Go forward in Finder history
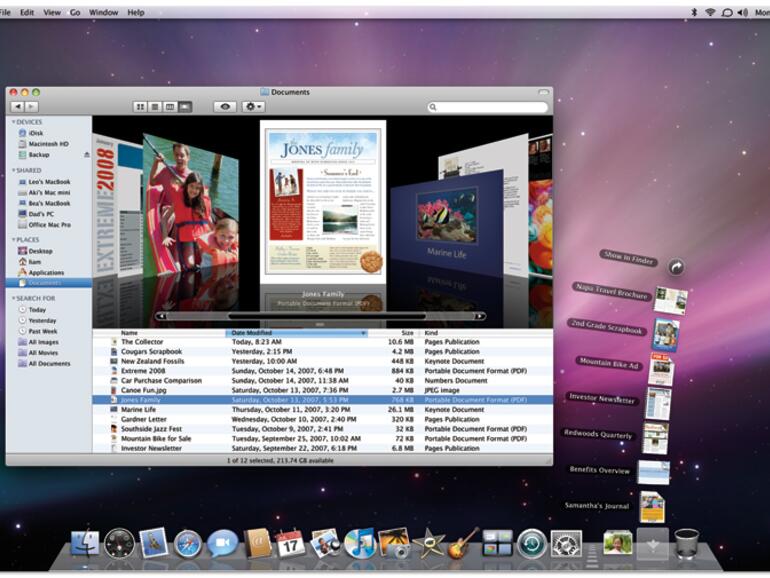The image size is (770, 578). (31, 107)
